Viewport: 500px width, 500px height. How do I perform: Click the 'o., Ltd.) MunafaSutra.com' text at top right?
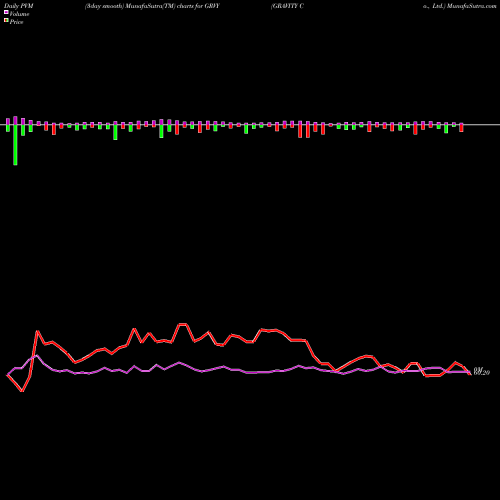(460, 6)
